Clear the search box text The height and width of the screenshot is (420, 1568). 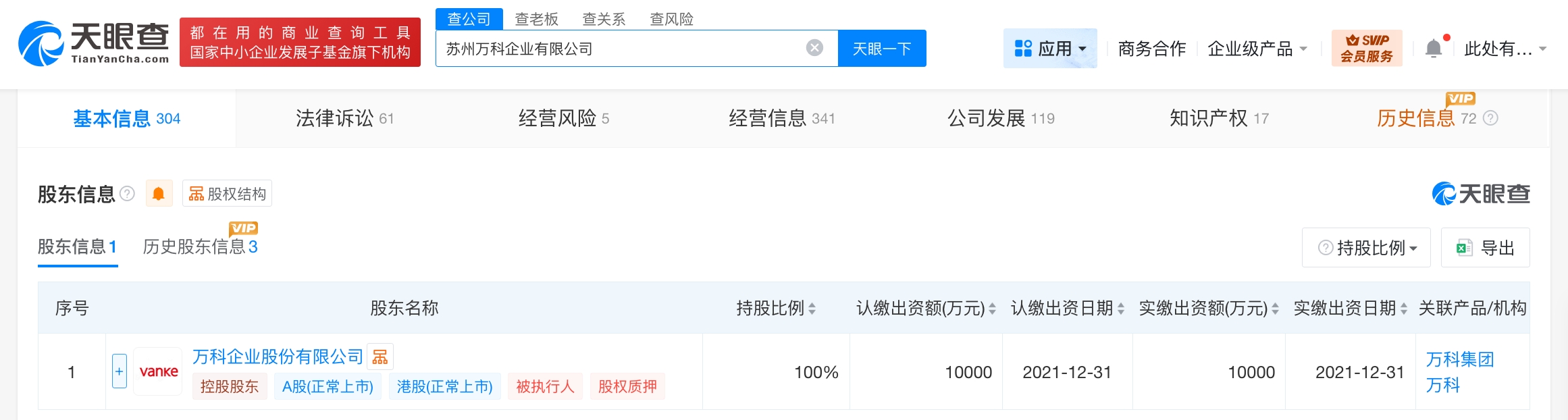pyautogui.click(x=814, y=48)
